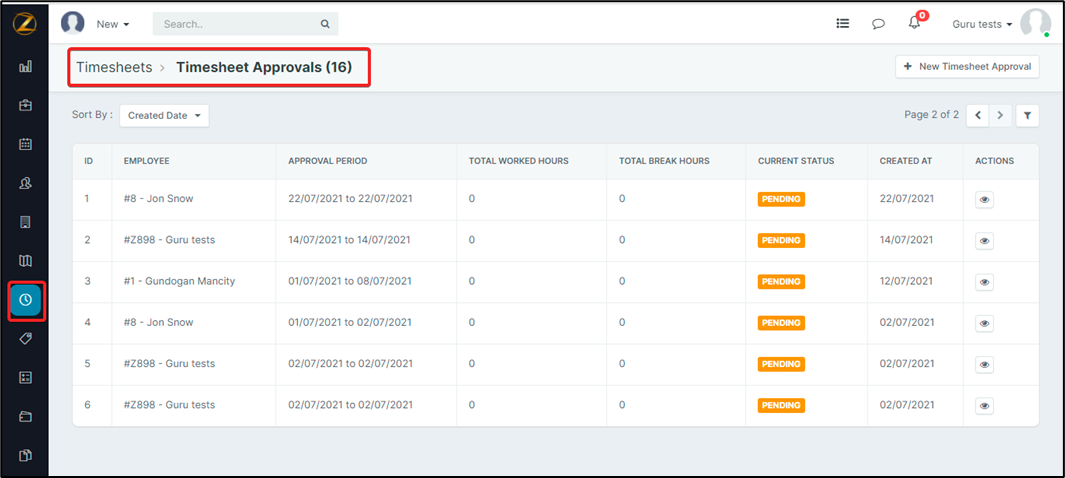Click the Employee column header

point(147,161)
